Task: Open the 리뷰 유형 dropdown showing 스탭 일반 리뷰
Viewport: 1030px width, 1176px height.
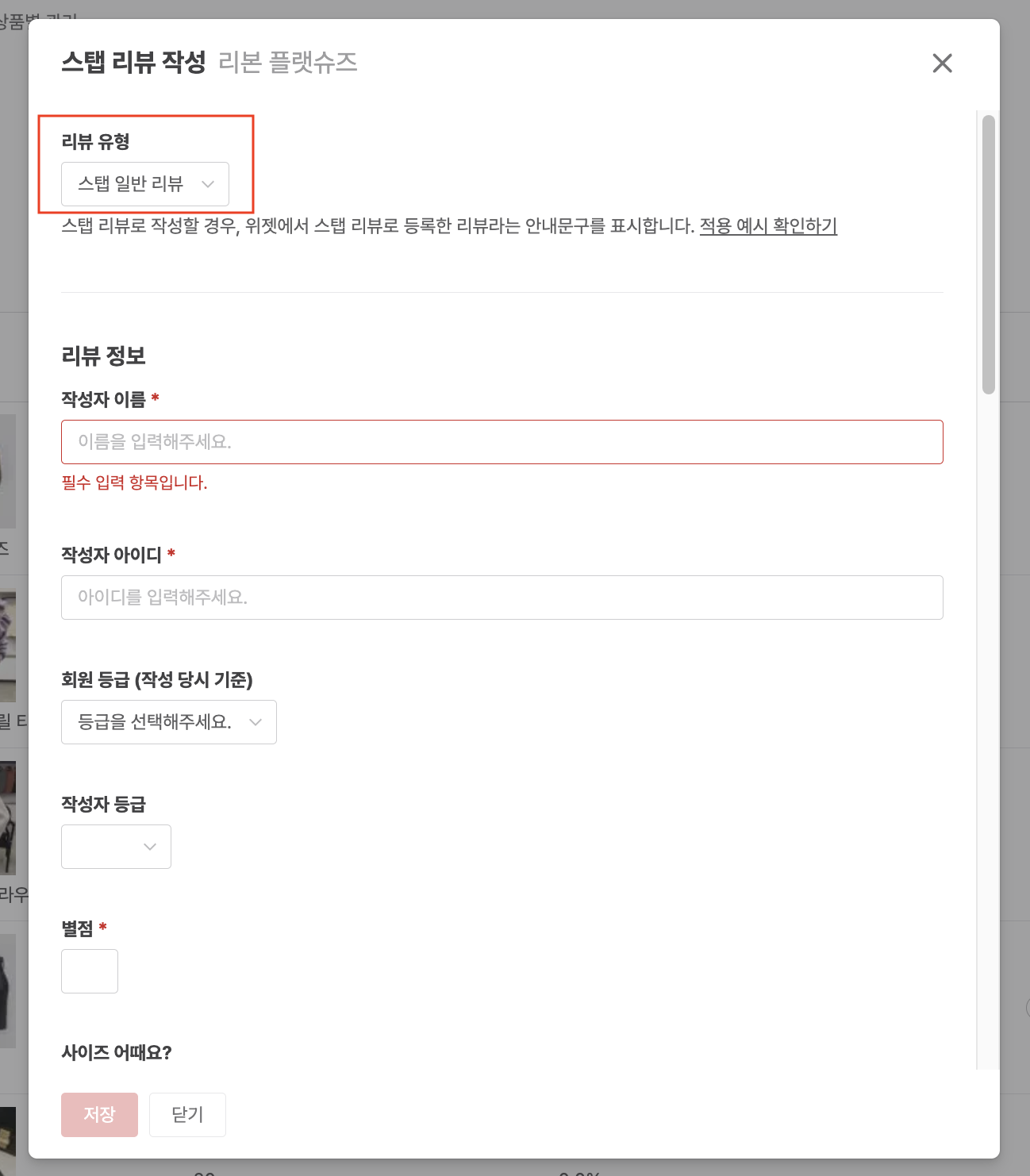Action: (131, 184)
